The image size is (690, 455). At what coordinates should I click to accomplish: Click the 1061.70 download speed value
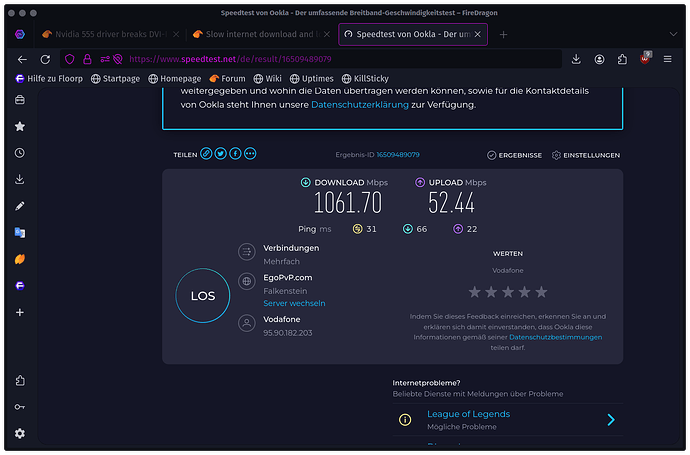point(348,203)
